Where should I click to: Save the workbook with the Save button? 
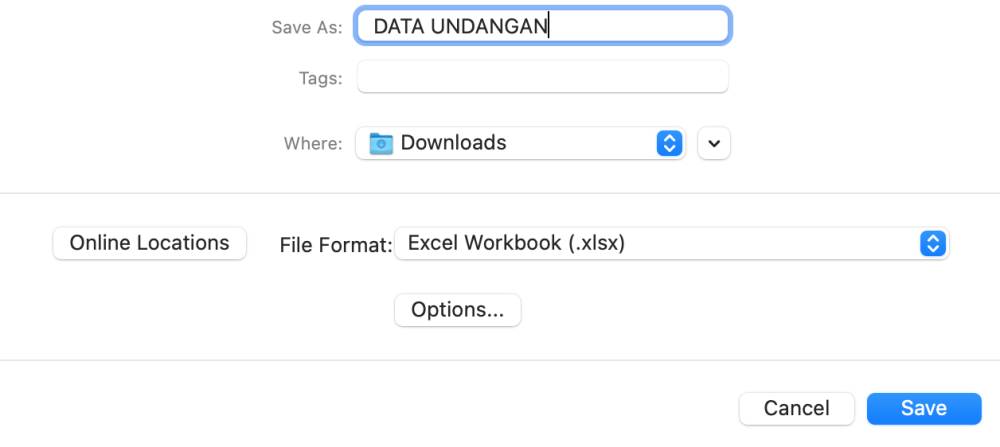923,408
